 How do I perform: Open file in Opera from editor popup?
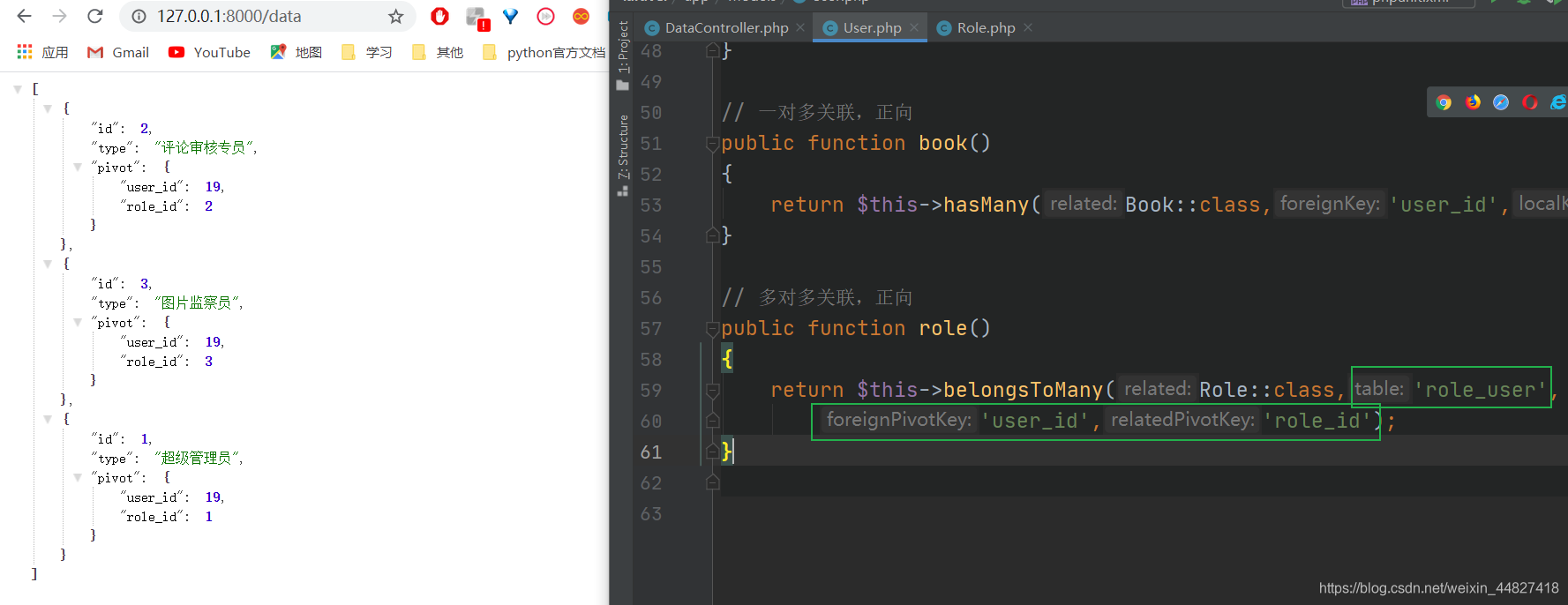point(1530,102)
